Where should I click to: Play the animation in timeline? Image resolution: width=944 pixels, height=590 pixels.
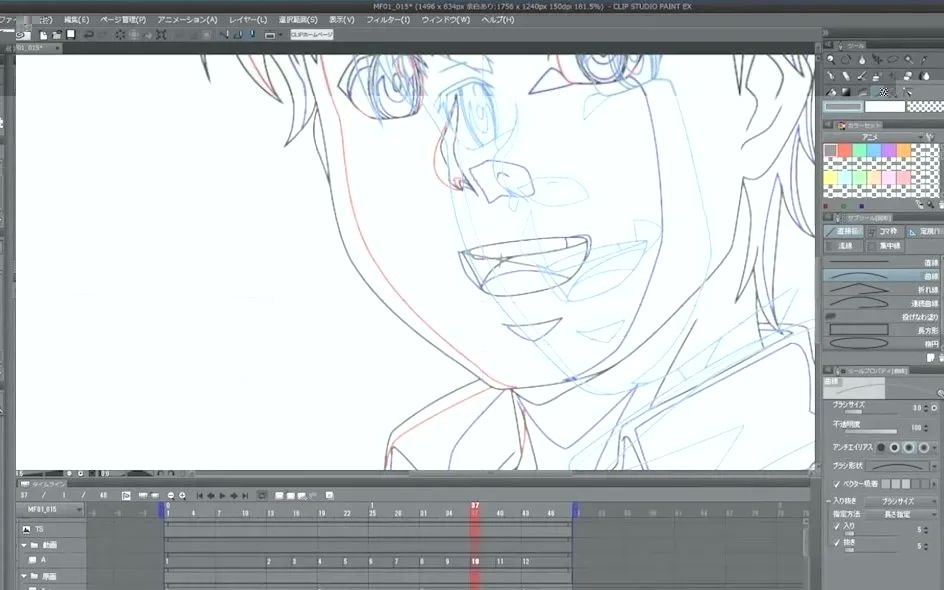222,495
